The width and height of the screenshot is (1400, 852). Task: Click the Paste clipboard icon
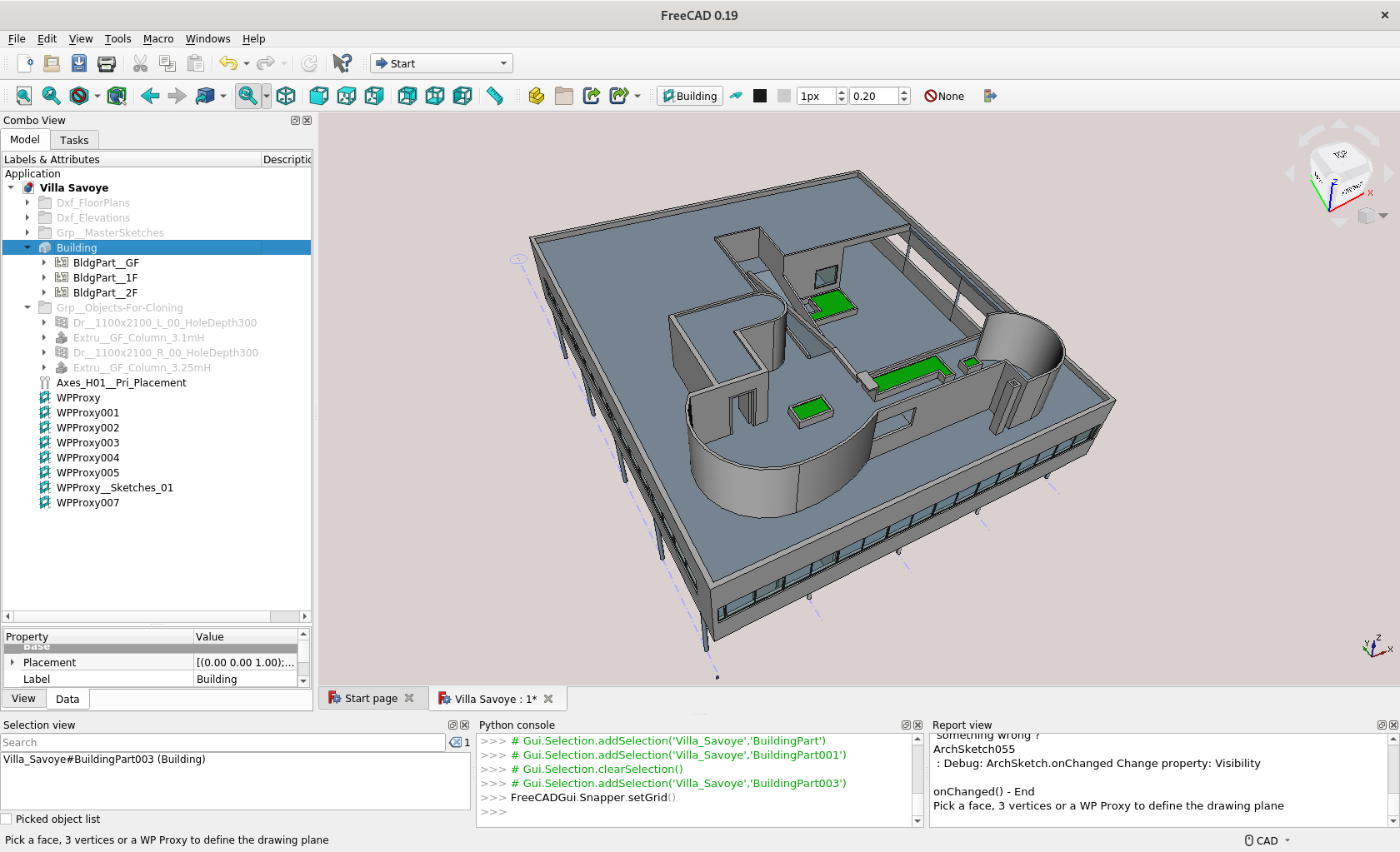coord(195,63)
